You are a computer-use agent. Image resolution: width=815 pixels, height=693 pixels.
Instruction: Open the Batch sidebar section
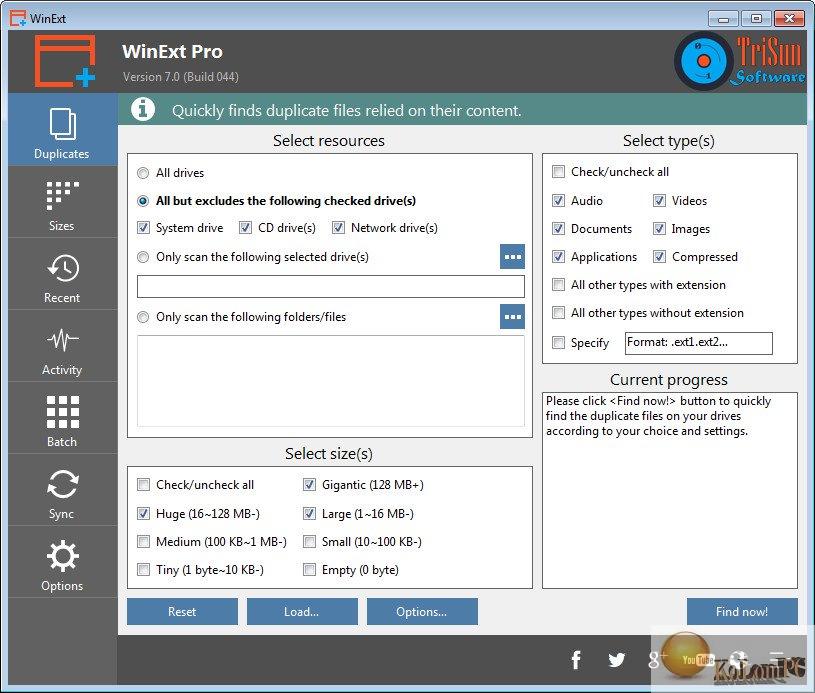coord(62,419)
